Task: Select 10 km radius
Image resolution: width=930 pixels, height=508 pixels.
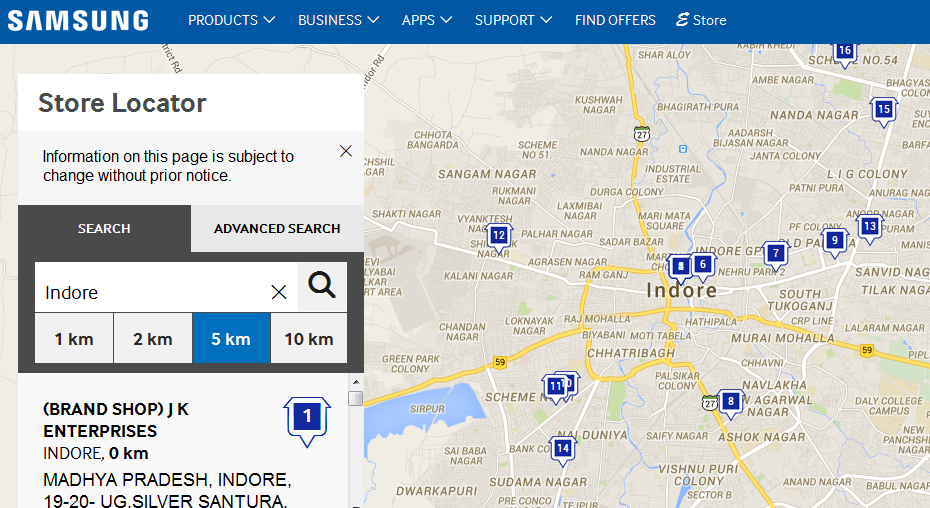Action: 309,339
